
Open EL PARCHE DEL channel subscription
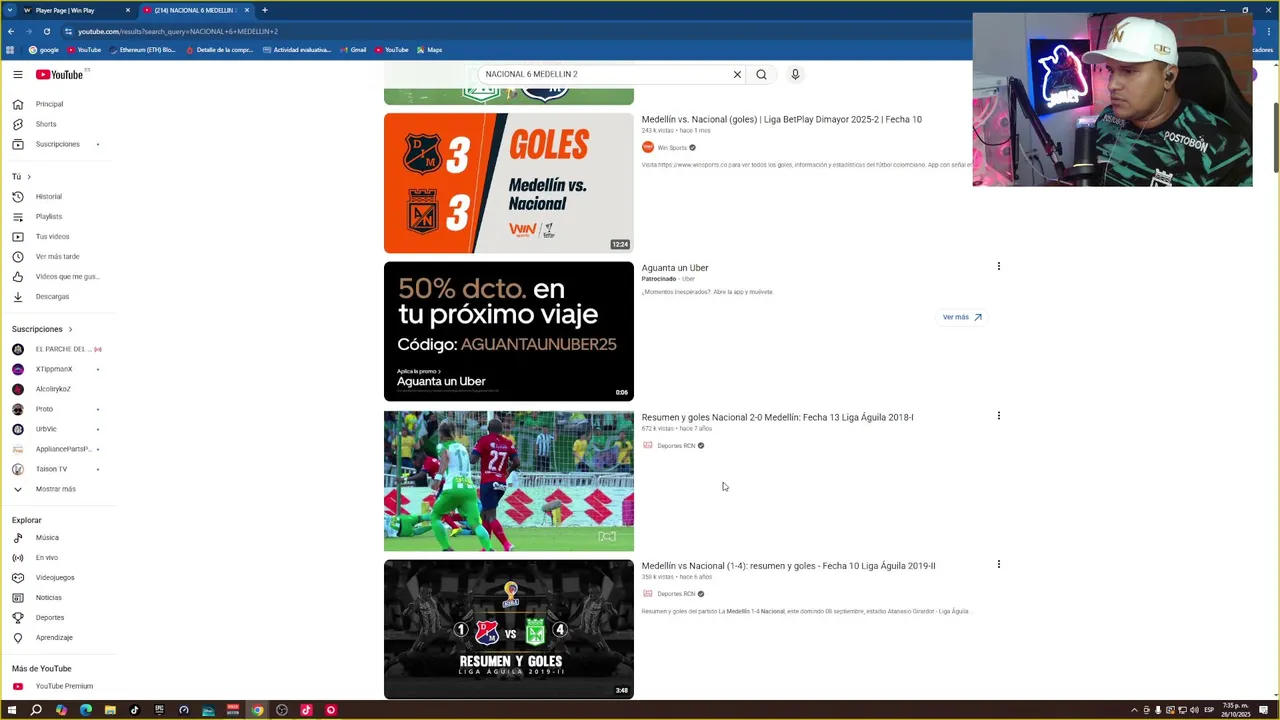point(57,349)
